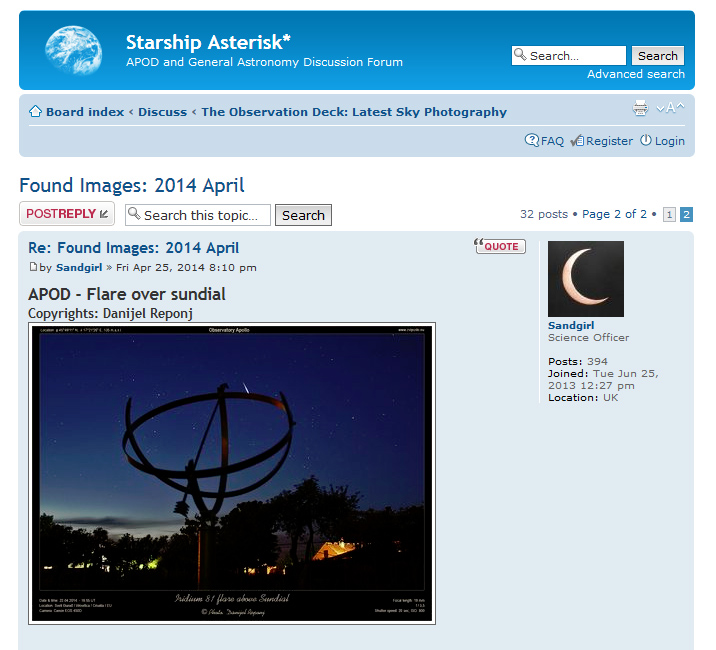Screen dimensions: 716x650
Task: Click the Login power icon
Action: pos(646,140)
